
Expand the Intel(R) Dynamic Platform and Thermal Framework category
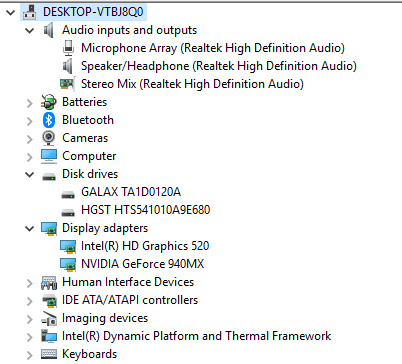coord(30,337)
